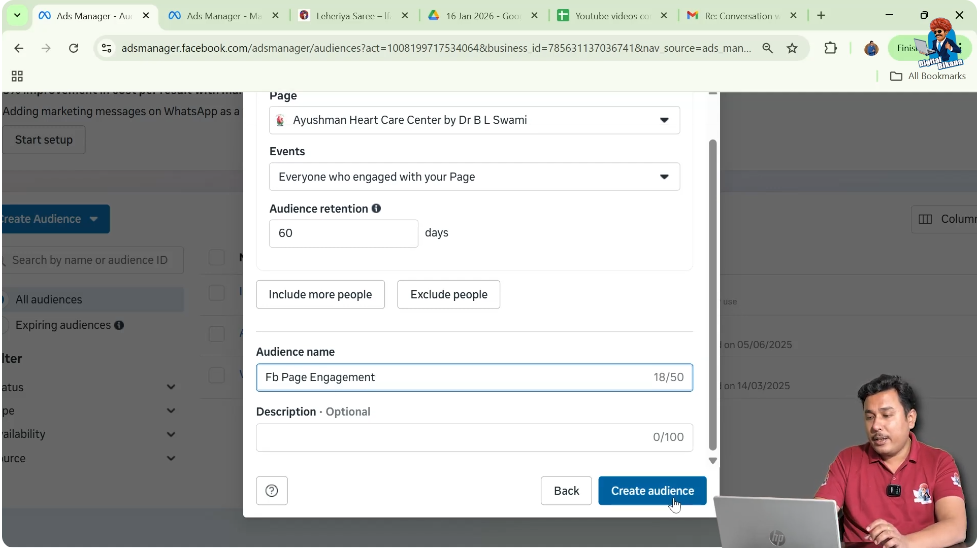The height and width of the screenshot is (548, 978).
Task: Expand the Availability filter chevron
Action: [x=171, y=435]
